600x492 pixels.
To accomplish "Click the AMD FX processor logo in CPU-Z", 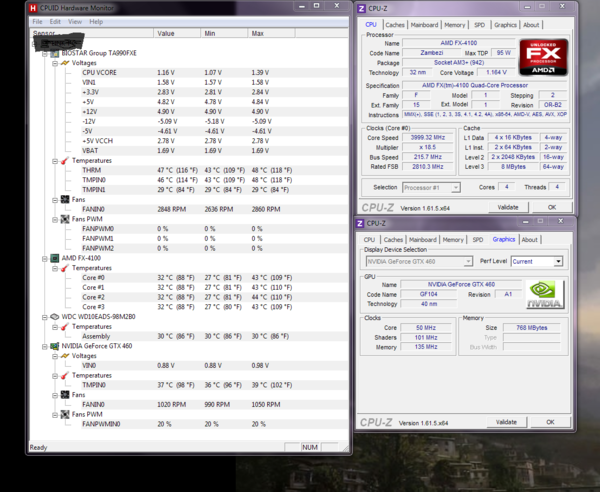I will point(543,57).
